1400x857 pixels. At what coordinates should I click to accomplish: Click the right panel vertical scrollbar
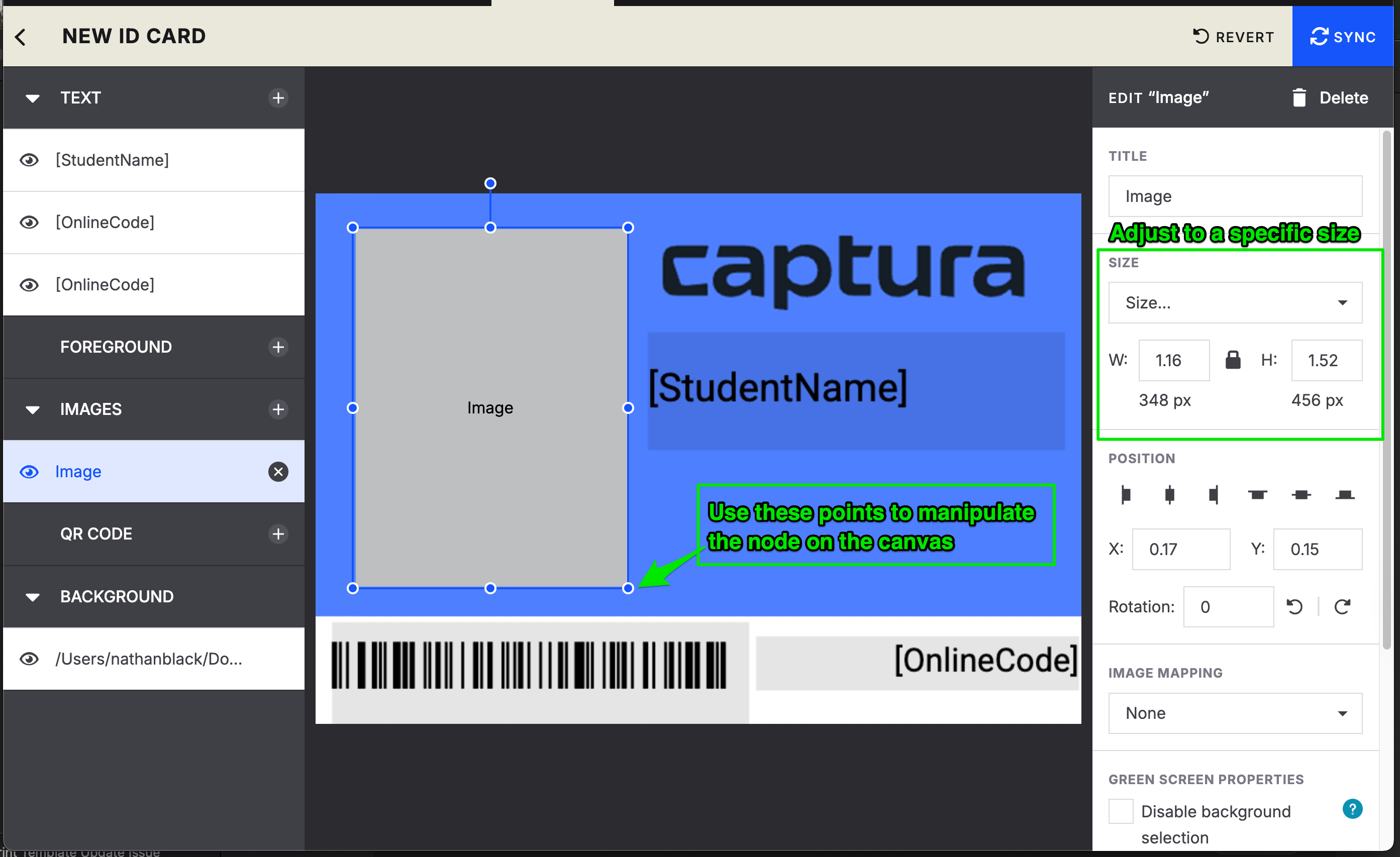pos(1387,390)
